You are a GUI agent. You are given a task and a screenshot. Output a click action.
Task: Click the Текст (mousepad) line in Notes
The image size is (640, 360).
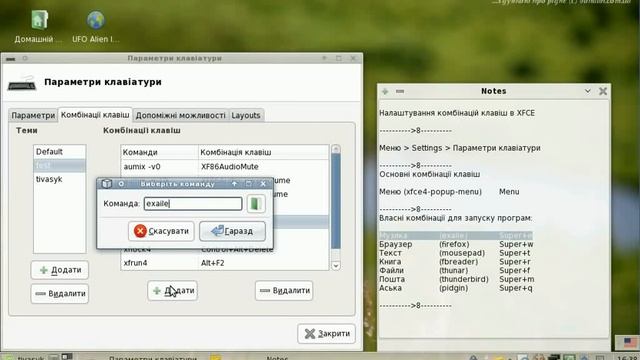coord(456,253)
